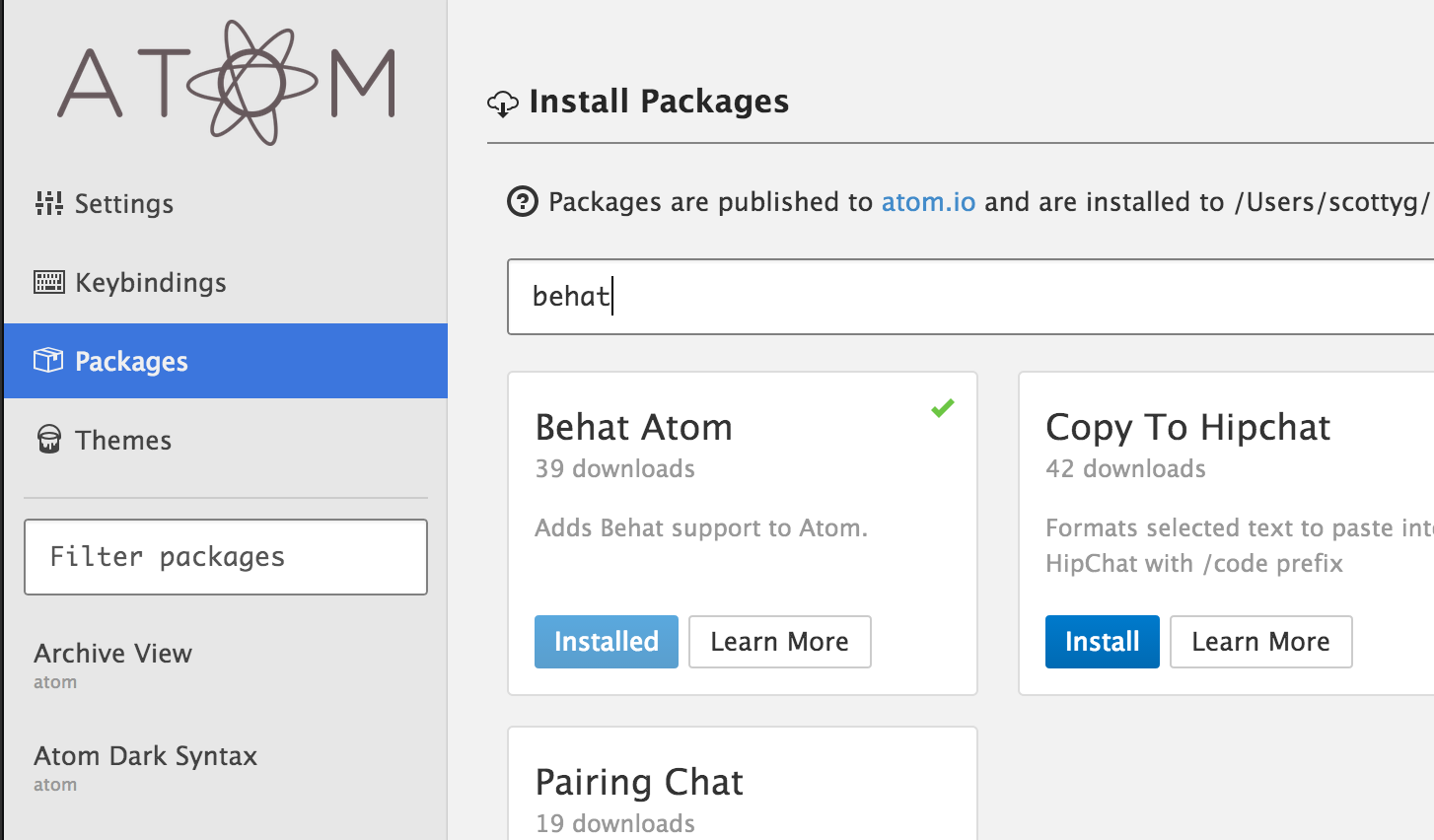Click the package search field containing behat
Image resolution: width=1434 pixels, height=840 pixels.
click(970, 297)
